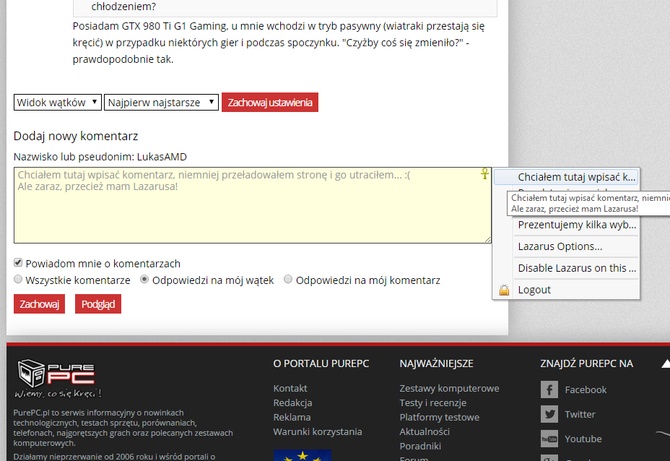Click the 'ZNAJDŹ PUREPC NA' footer heading
This screenshot has width=670, height=461.
[586, 364]
